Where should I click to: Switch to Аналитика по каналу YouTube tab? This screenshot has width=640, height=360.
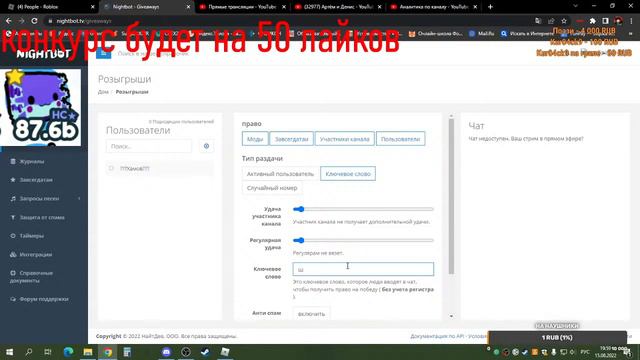(x=433, y=7)
